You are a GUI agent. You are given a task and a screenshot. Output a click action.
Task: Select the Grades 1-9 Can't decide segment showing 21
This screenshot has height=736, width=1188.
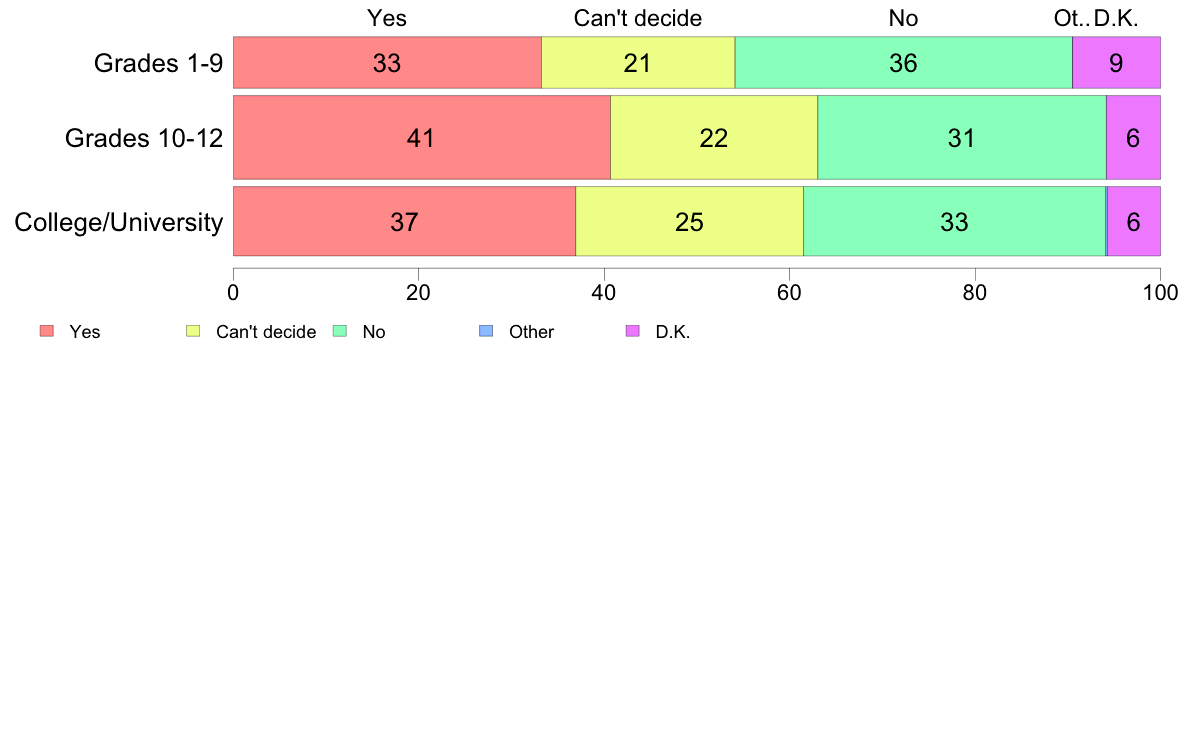pyautogui.click(x=638, y=62)
